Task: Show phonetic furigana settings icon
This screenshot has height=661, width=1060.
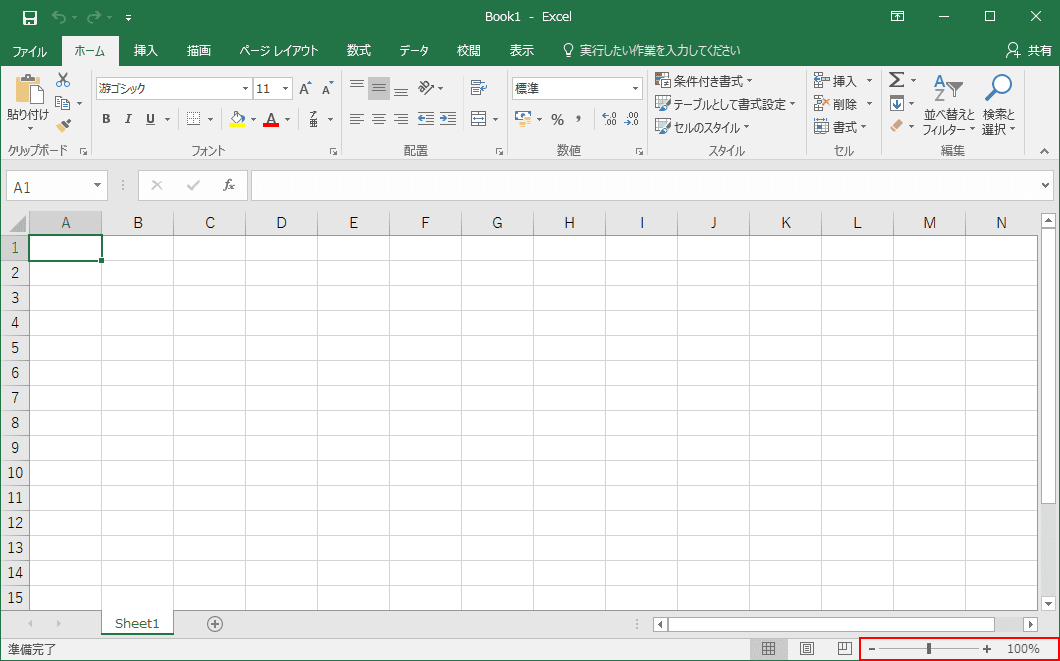Action: [x=314, y=119]
